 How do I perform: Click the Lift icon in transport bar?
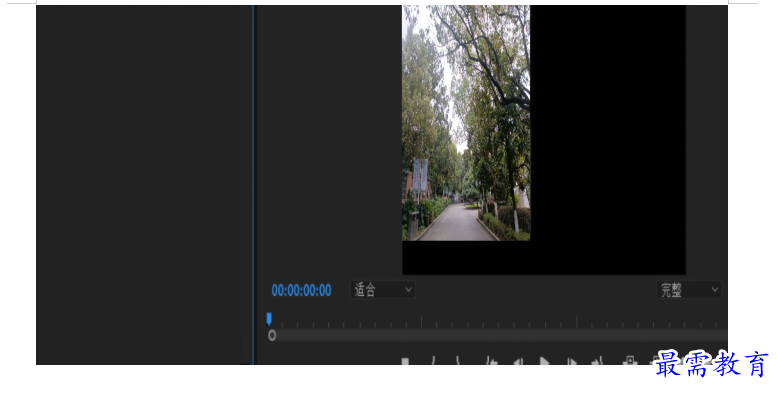coord(630,361)
